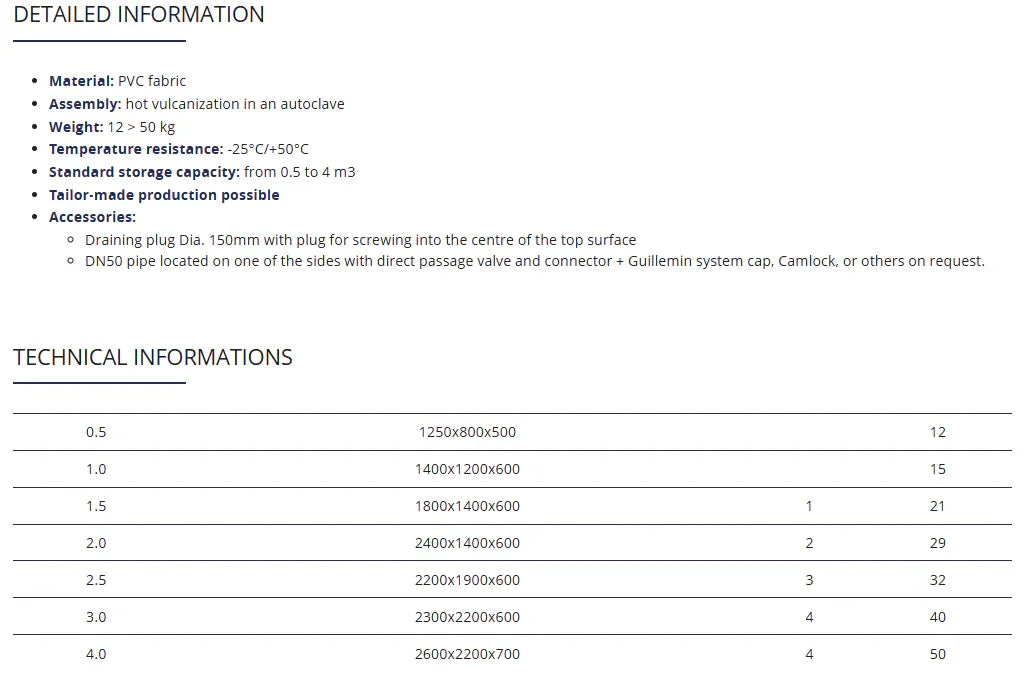Click the value 50 in the last table row
The width and height of the screenshot is (1032, 680).
click(x=937, y=655)
